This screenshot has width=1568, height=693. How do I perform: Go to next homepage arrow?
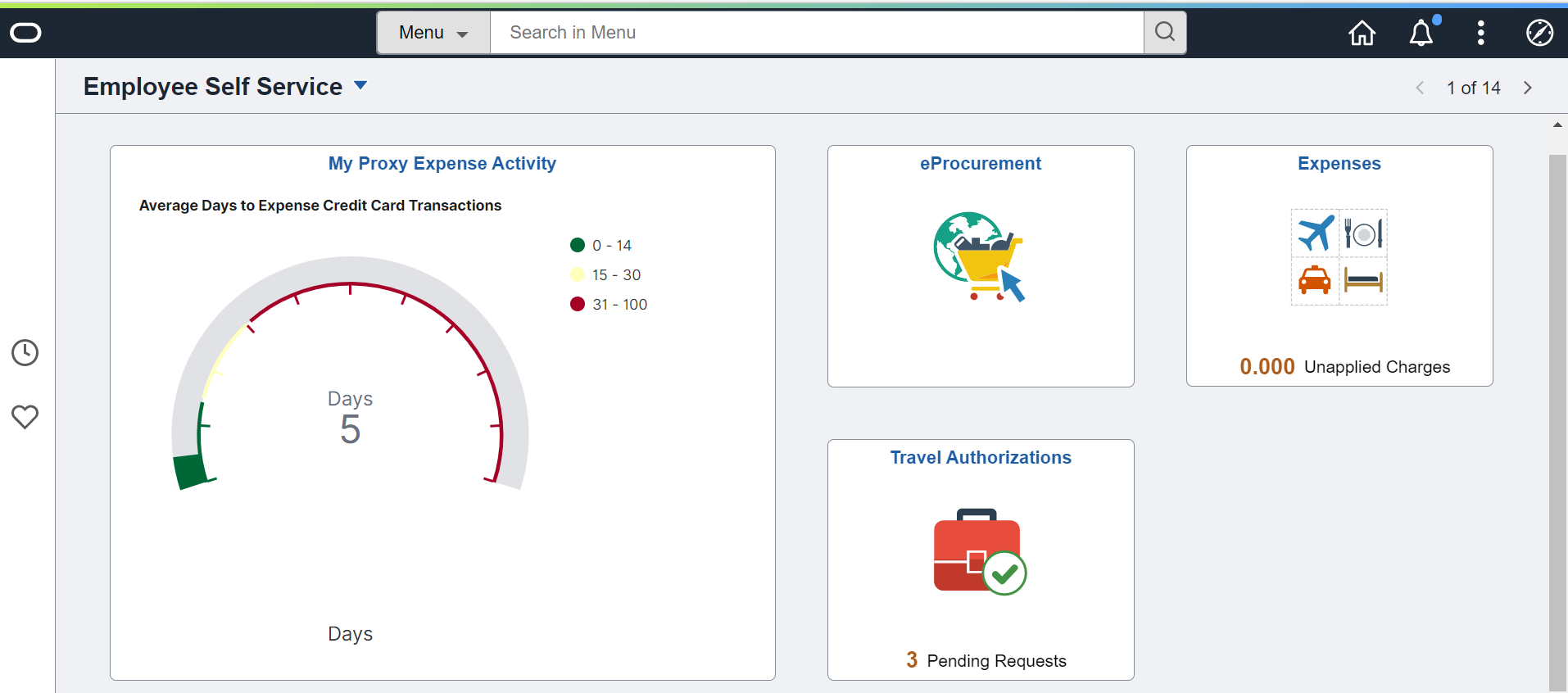(x=1528, y=88)
